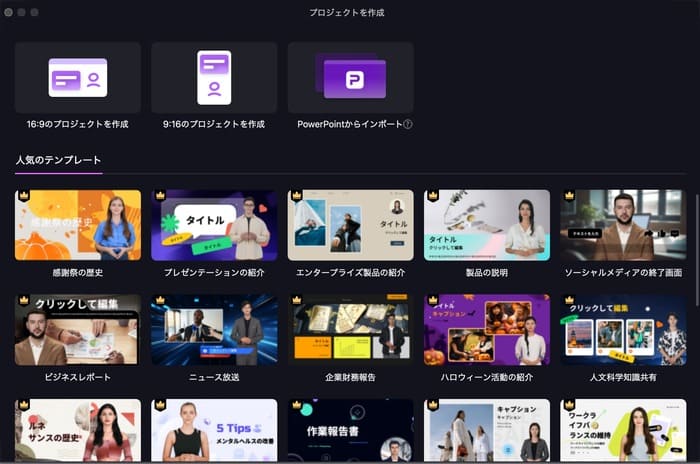Click the 9:16のプロジェクトを作成 label
This screenshot has width=700, height=464.
pos(214,124)
